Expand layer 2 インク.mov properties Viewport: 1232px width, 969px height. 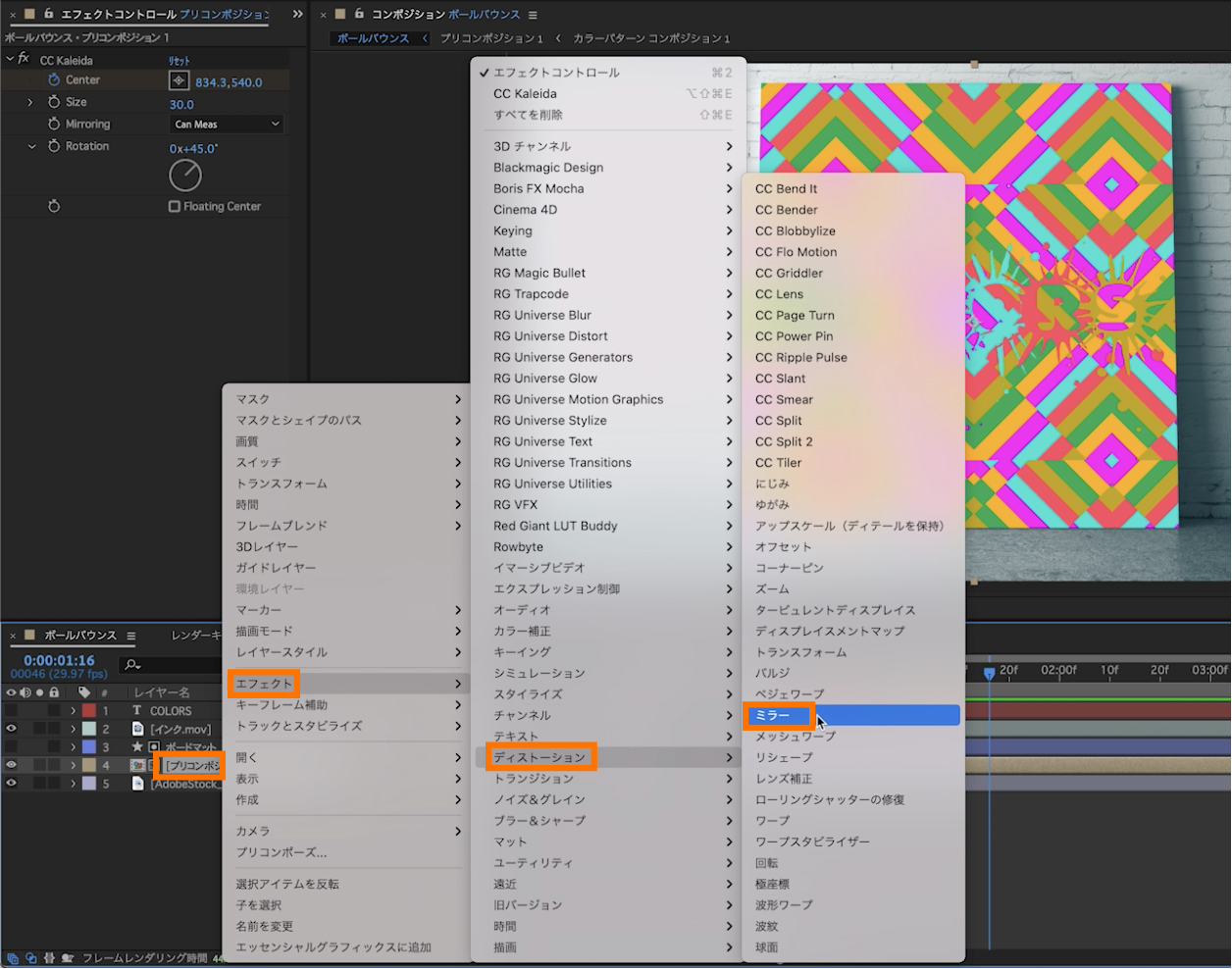[73, 729]
